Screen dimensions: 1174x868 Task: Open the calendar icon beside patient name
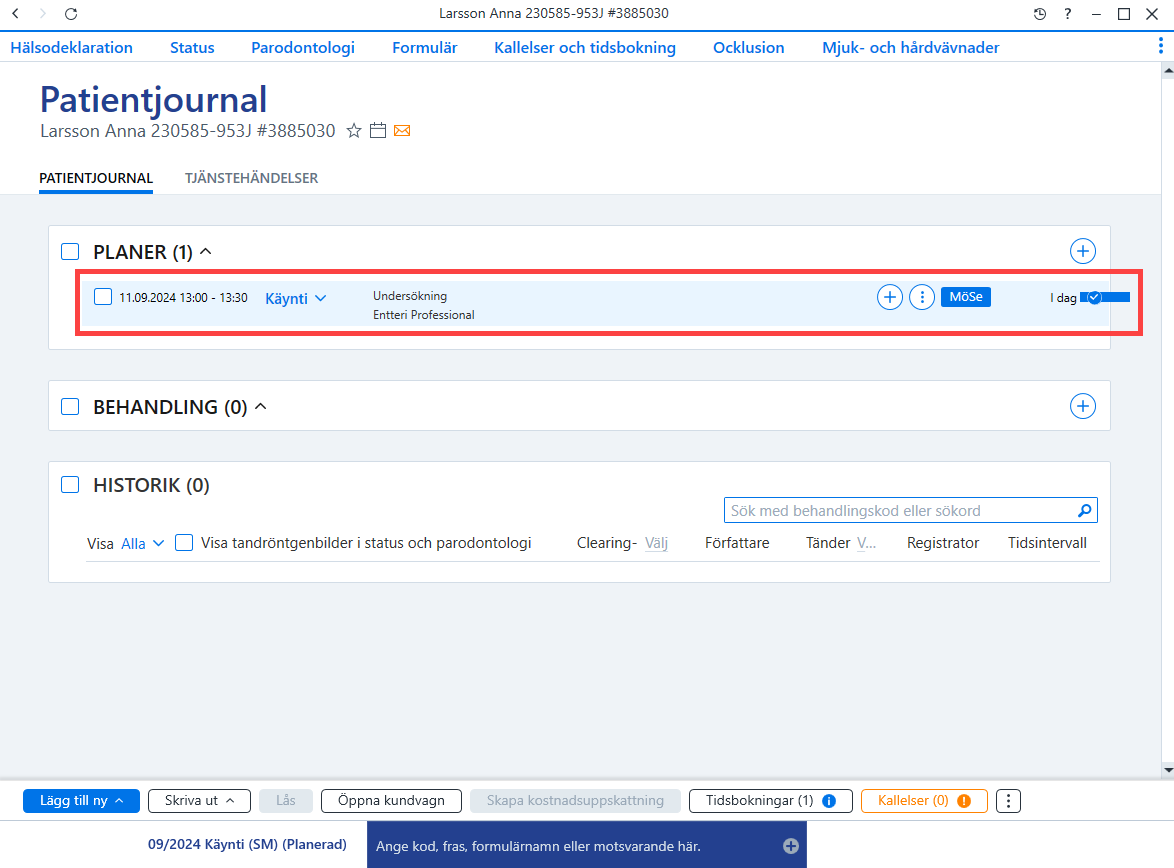coord(378,131)
